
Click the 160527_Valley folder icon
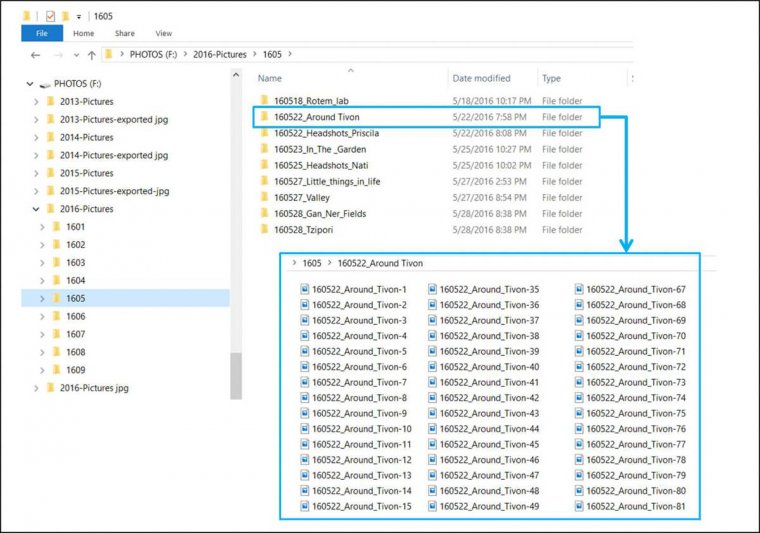pos(264,197)
